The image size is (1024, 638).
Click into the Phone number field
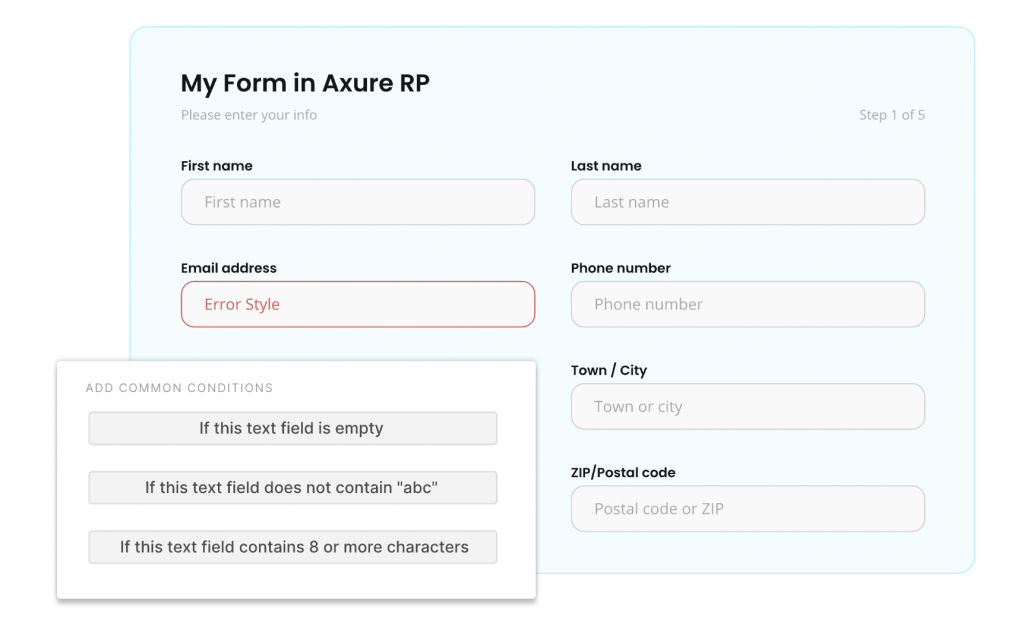click(747, 304)
